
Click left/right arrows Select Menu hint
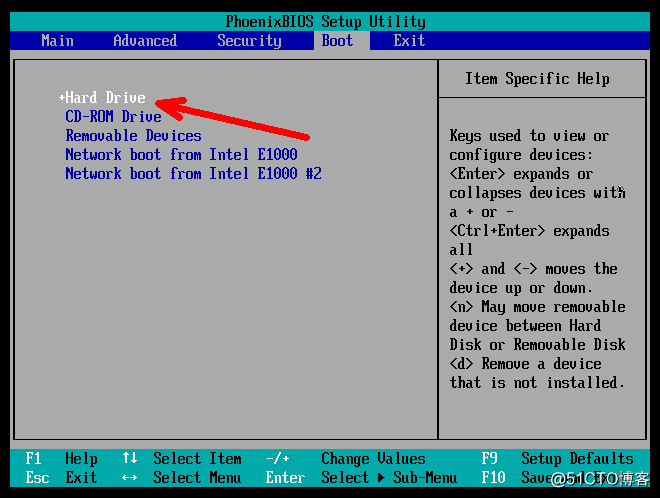pyautogui.click(x=182, y=477)
